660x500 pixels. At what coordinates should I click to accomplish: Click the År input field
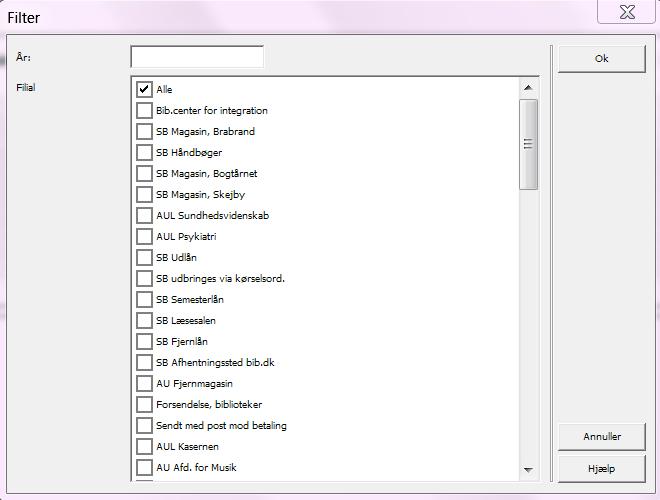coord(197,56)
